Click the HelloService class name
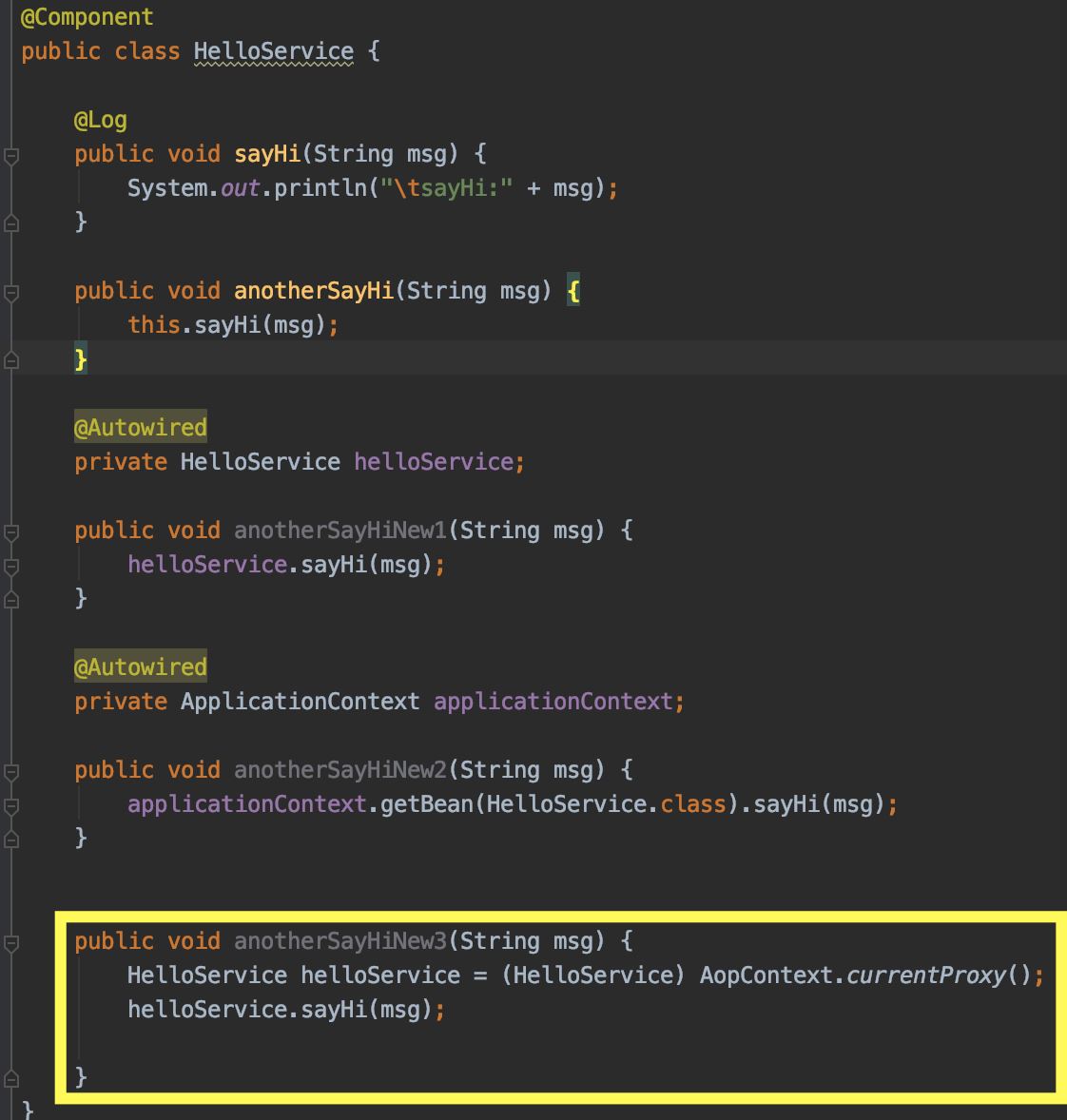 [273, 51]
